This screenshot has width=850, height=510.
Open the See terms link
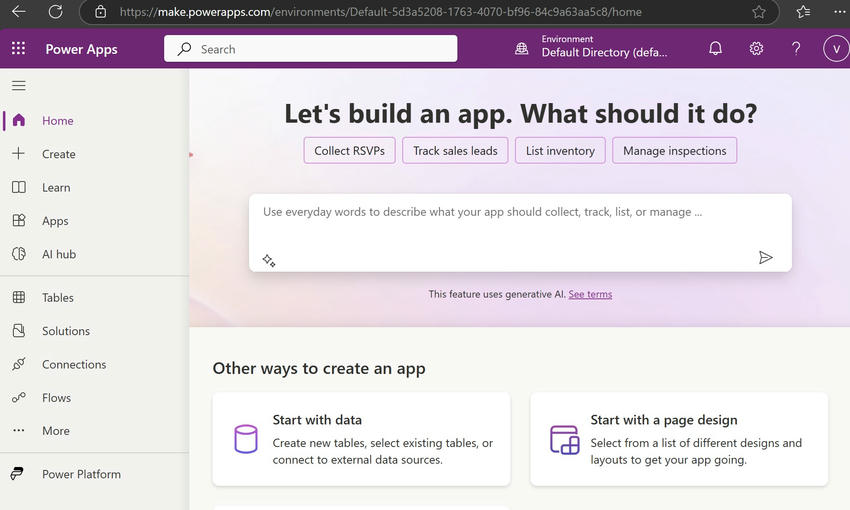pyautogui.click(x=590, y=294)
